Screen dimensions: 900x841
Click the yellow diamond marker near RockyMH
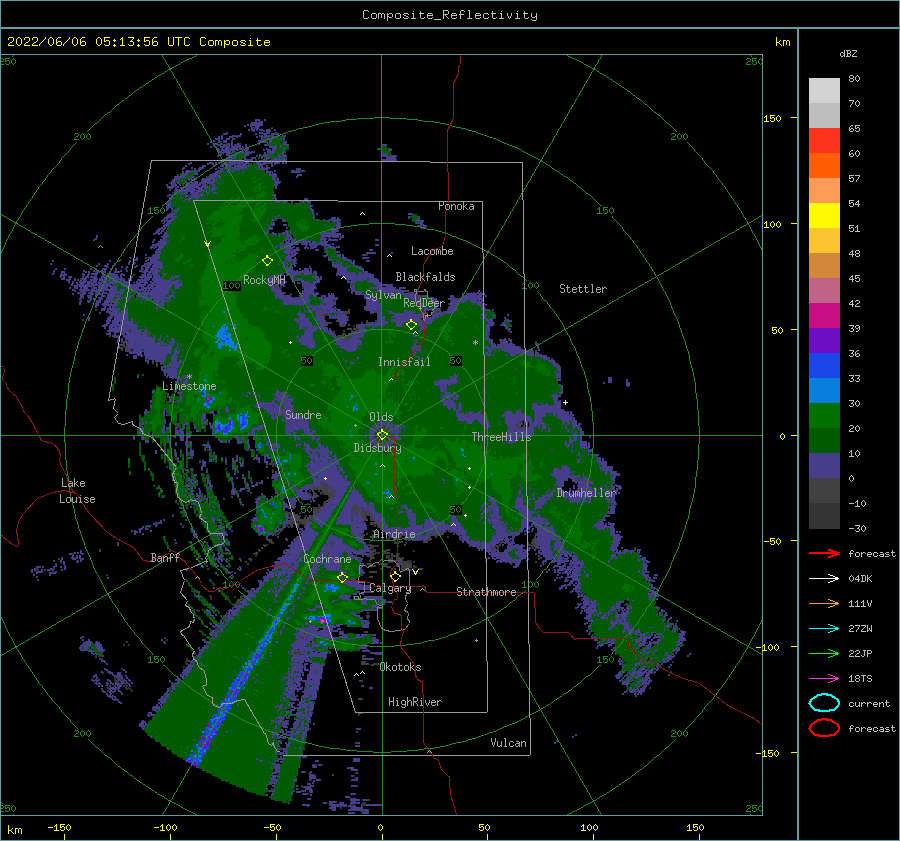coord(267,261)
